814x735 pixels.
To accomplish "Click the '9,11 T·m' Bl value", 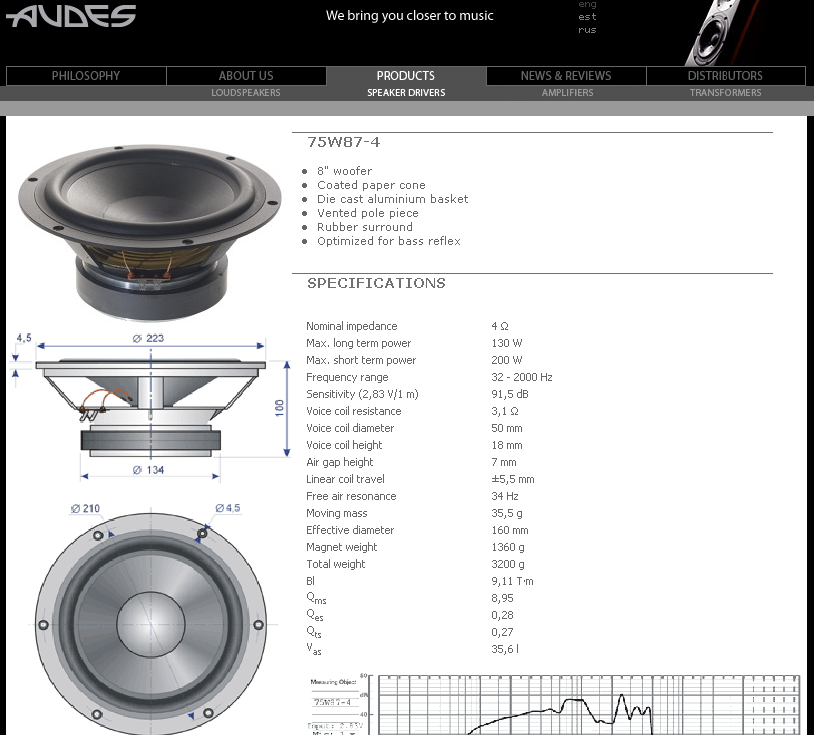I will coord(512,581).
